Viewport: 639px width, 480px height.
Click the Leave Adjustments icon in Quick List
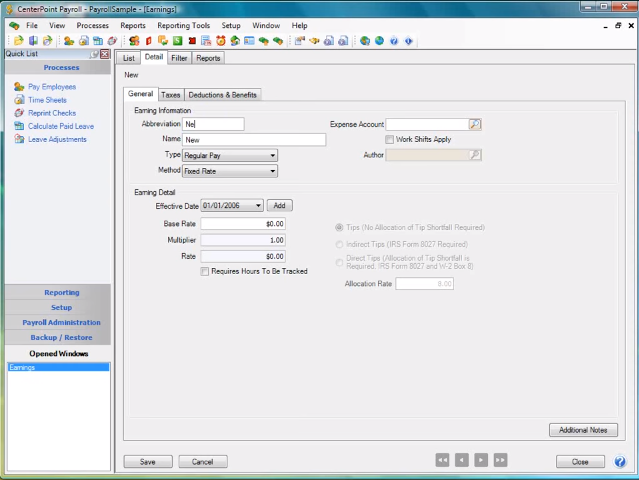pyautogui.click(x=19, y=139)
